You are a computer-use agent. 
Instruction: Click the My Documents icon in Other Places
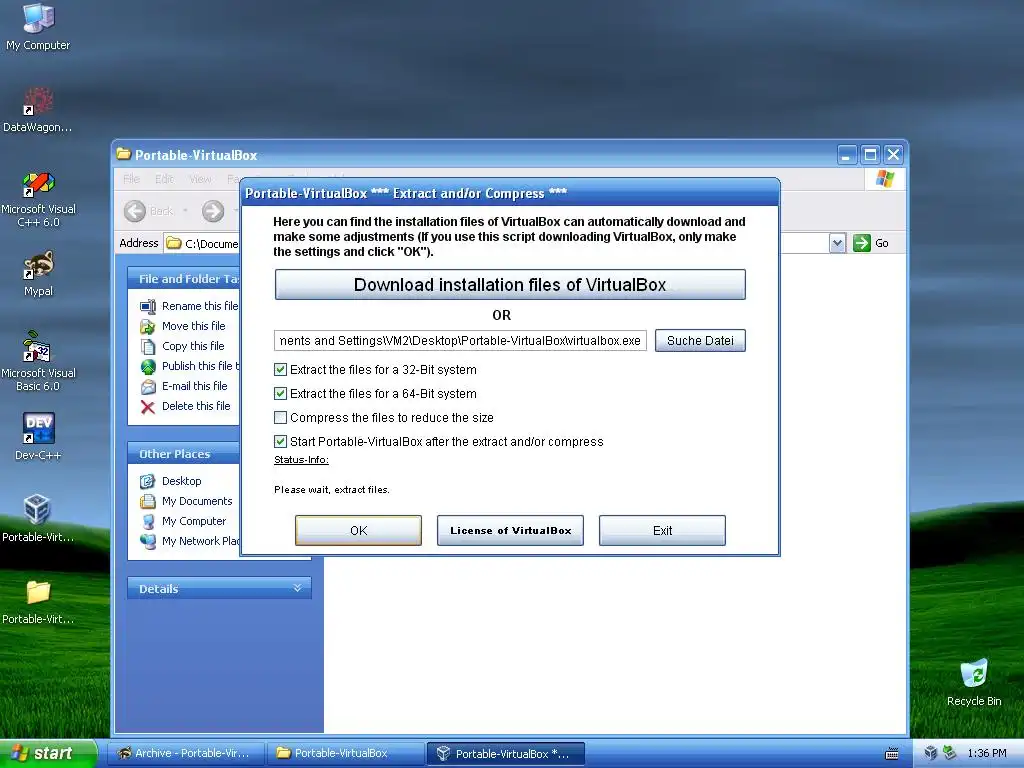click(148, 502)
